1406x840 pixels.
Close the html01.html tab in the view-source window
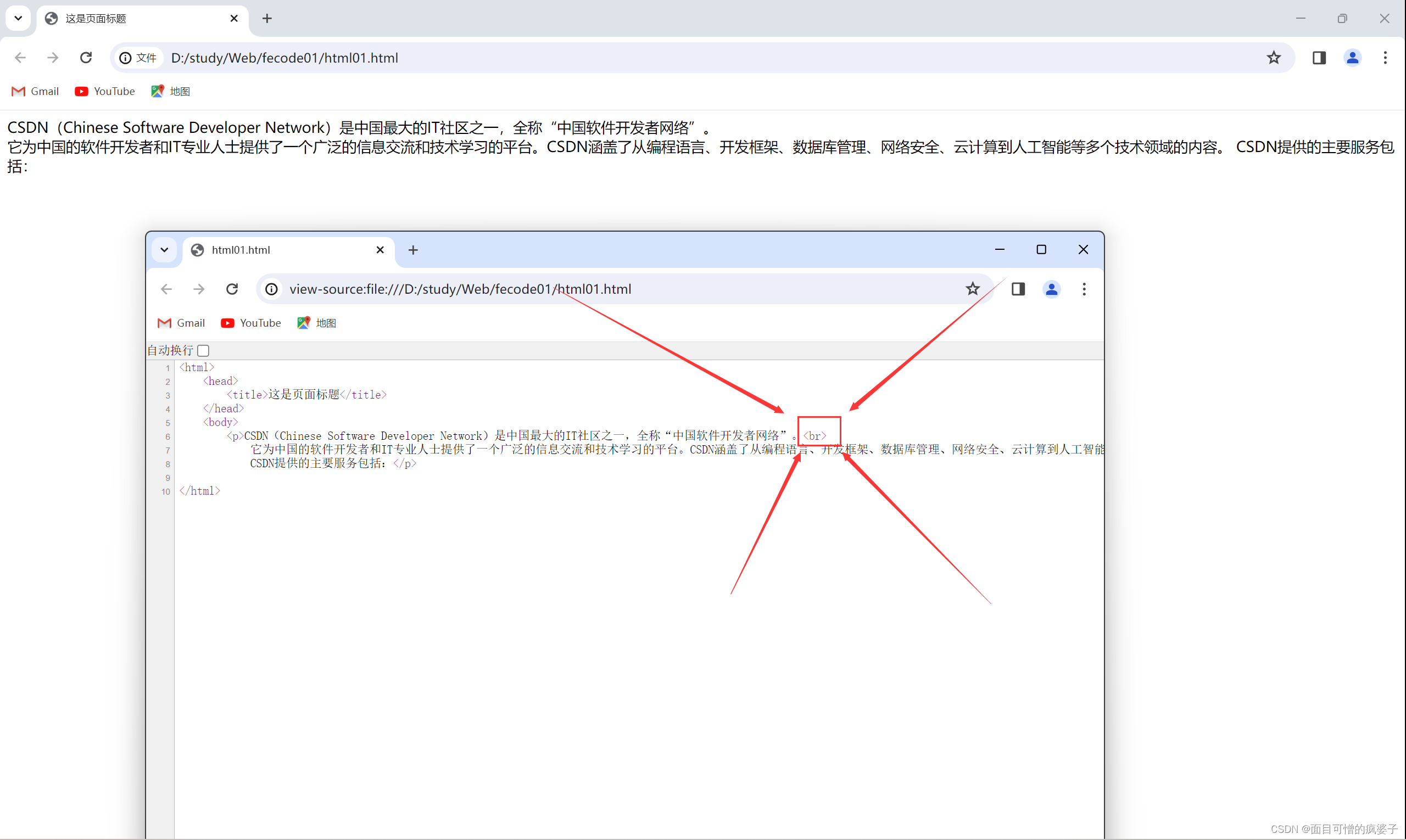[x=381, y=250]
